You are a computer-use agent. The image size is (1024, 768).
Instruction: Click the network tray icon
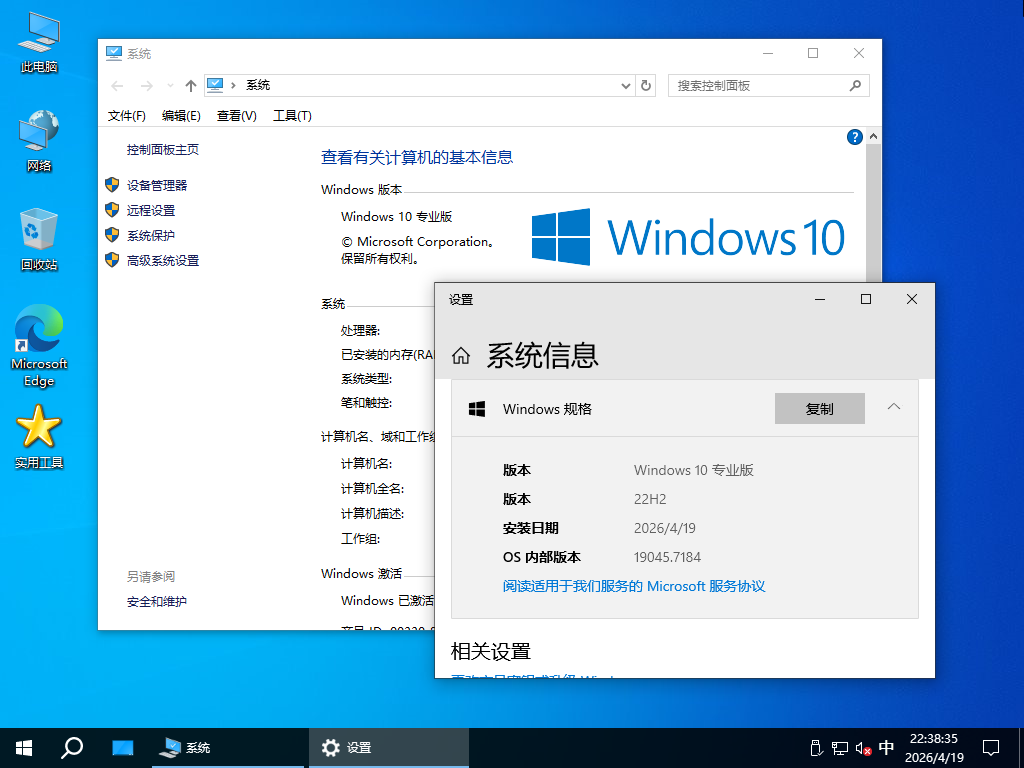click(840, 748)
